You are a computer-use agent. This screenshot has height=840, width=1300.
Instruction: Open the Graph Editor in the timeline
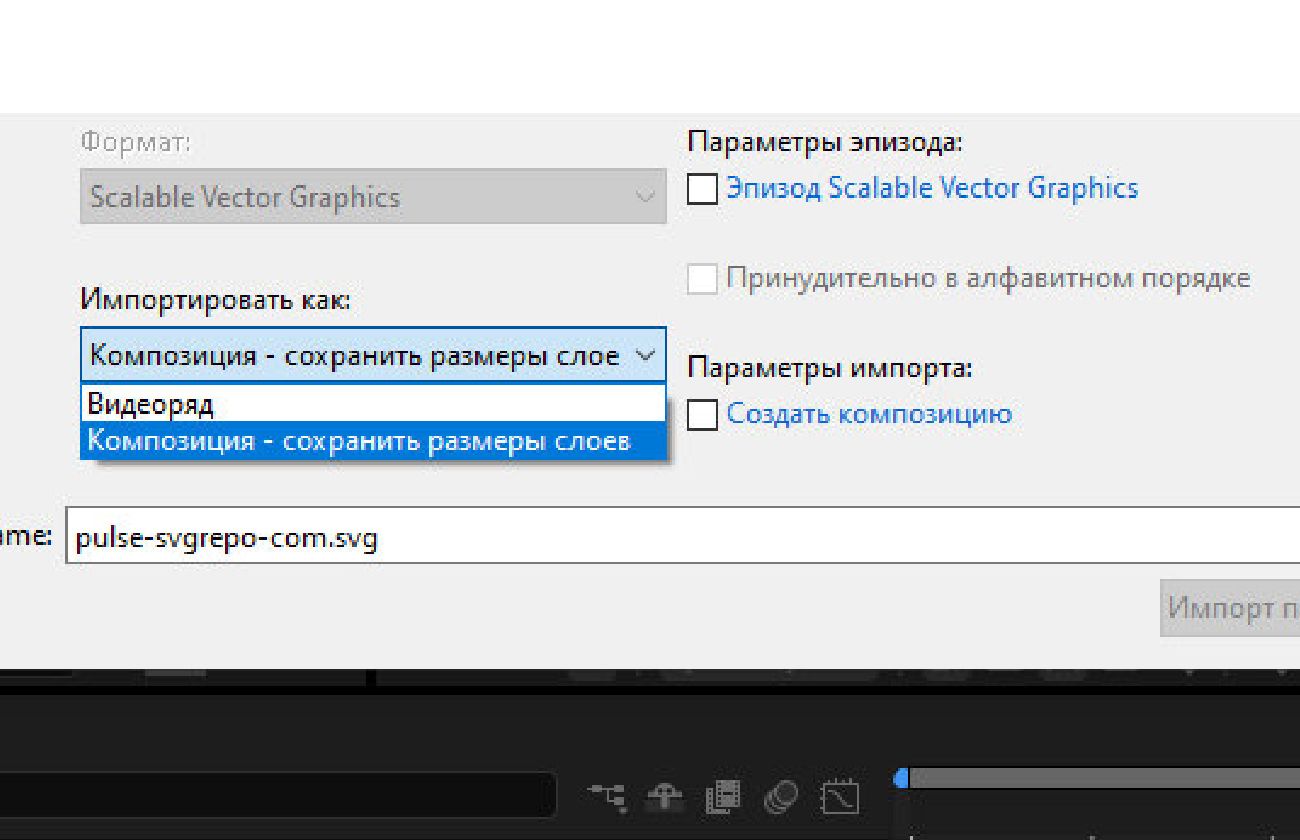point(840,796)
